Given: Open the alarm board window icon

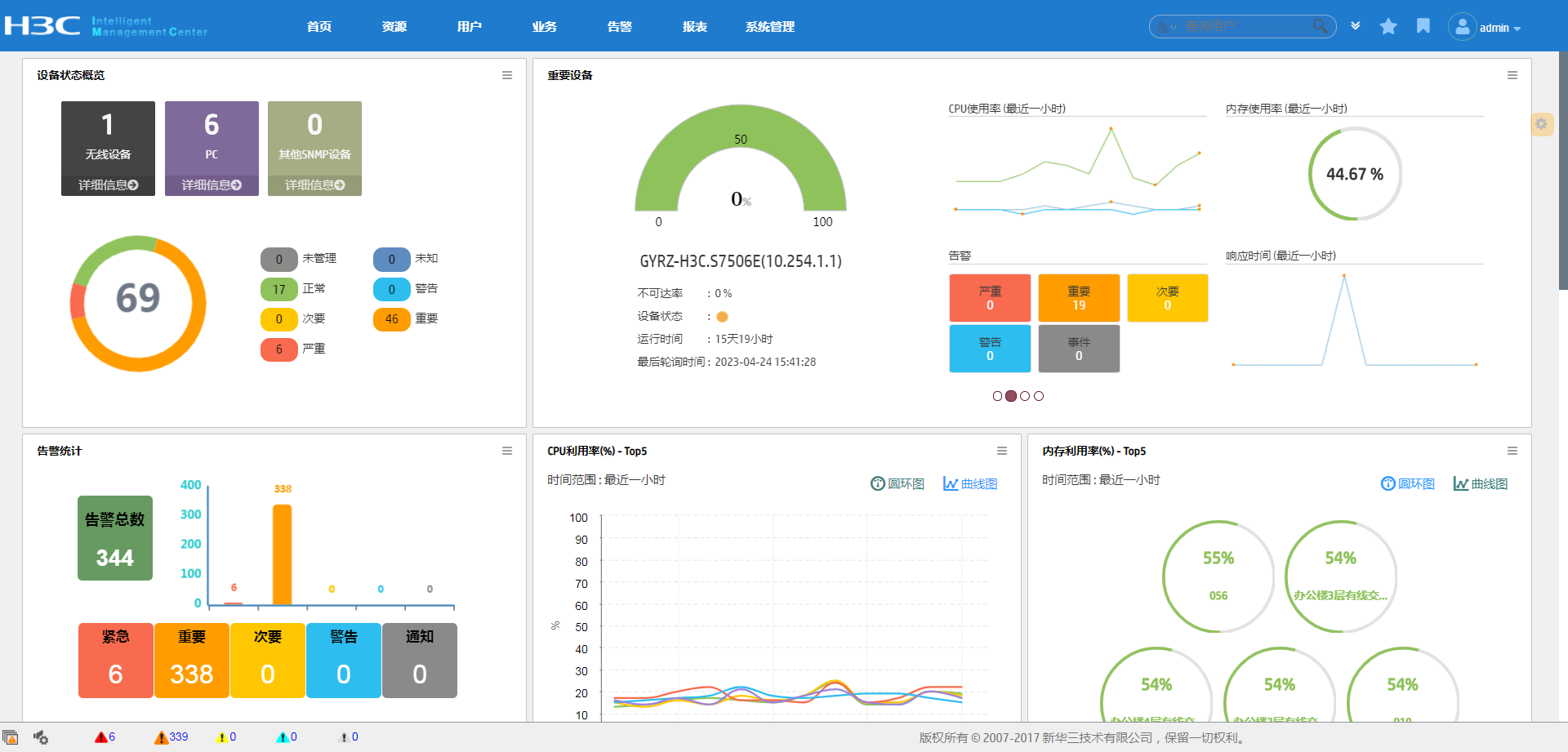Looking at the screenshot, I should [x=11, y=737].
